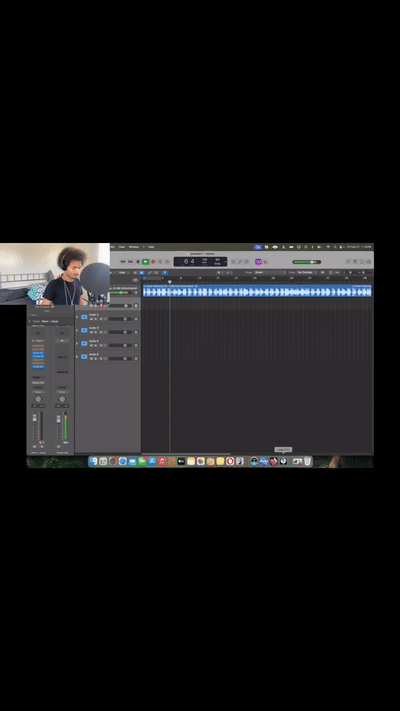
Task: Open Finder from the Dock
Action: coord(93,461)
